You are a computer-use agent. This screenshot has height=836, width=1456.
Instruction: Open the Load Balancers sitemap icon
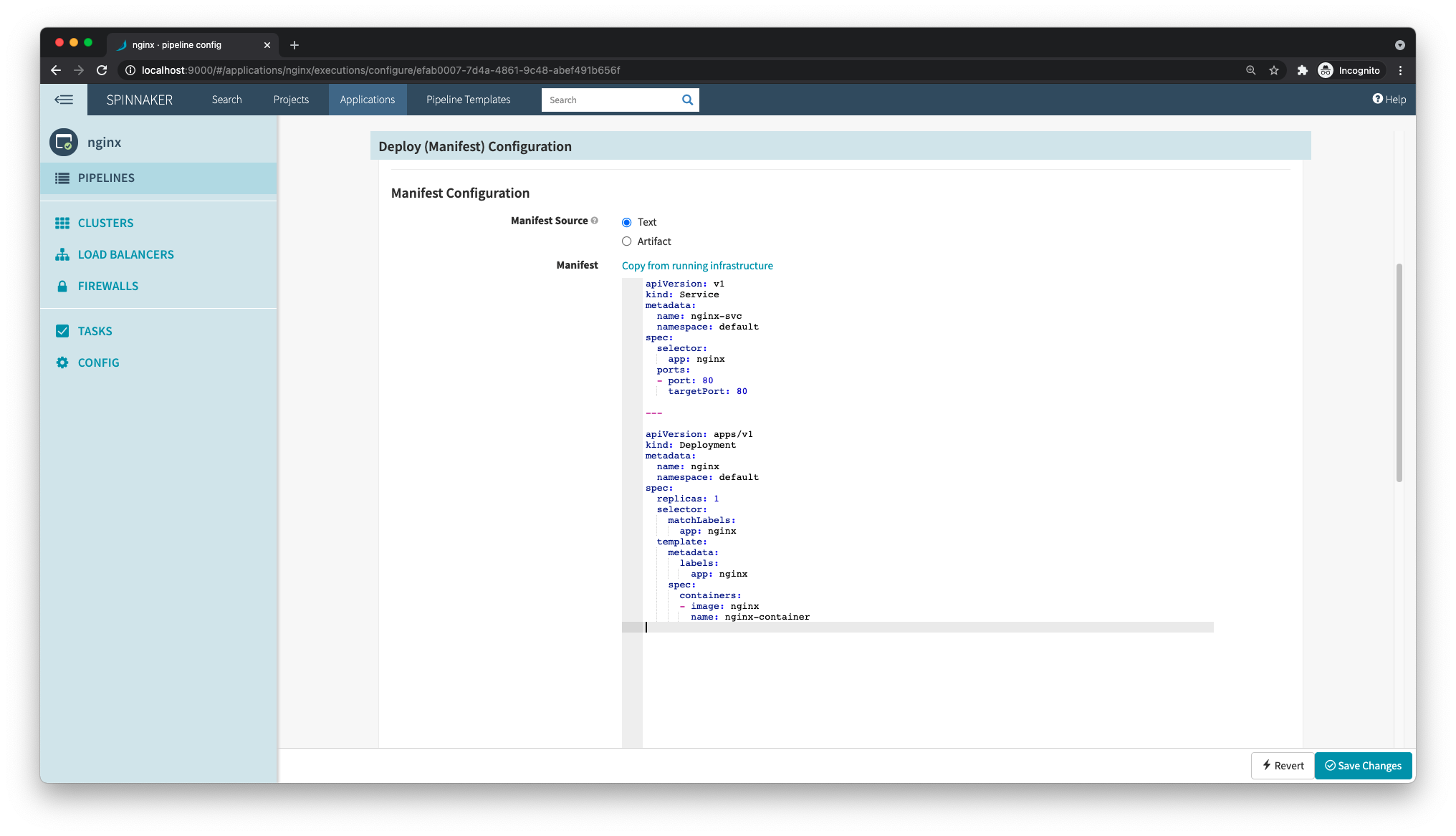[62, 254]
